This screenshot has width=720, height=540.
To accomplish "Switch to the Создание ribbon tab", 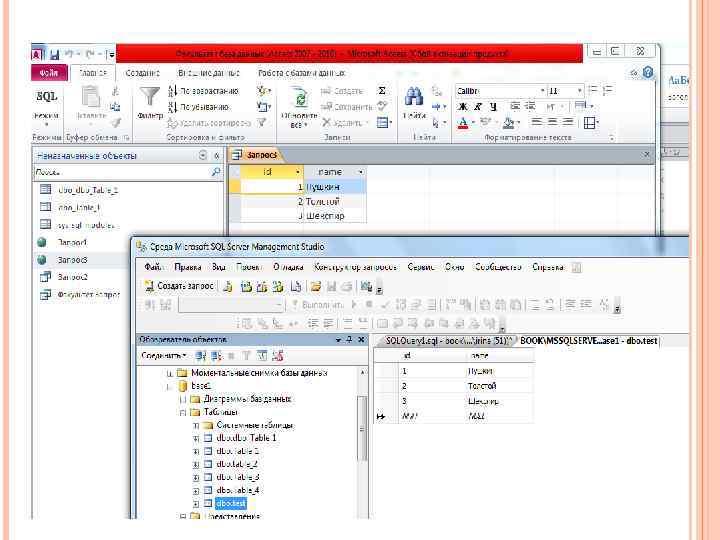I will click(142, 73).
